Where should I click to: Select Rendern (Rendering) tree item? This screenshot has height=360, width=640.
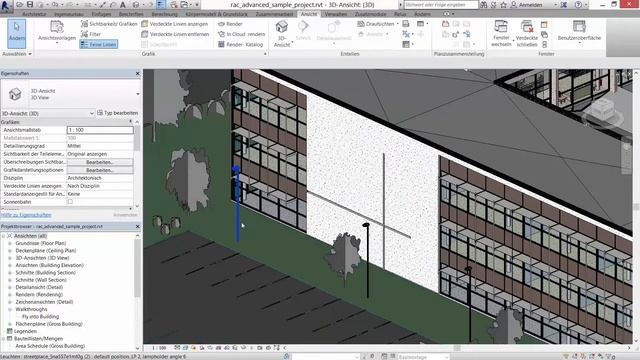[x=39, y=295]
